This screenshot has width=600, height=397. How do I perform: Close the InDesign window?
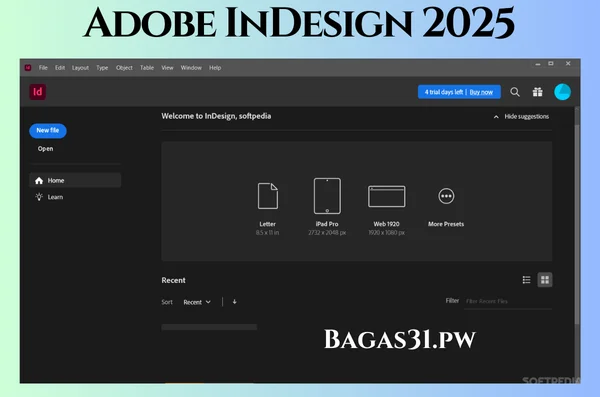click(568, 64)
